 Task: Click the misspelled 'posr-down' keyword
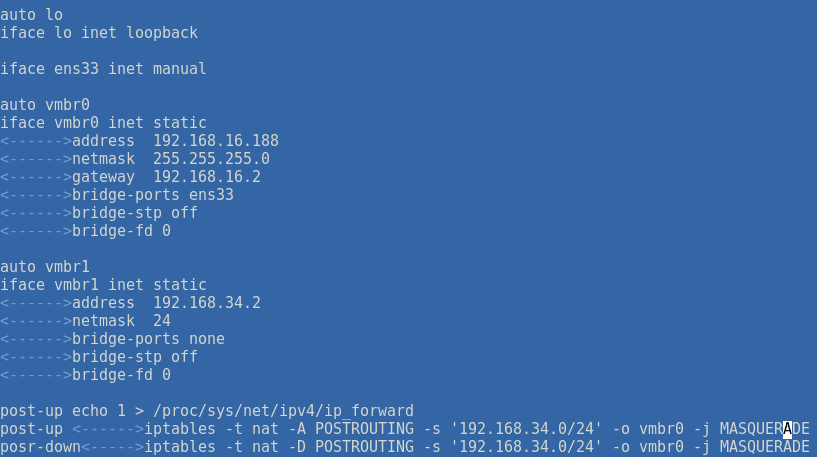(x=40, y=446)
